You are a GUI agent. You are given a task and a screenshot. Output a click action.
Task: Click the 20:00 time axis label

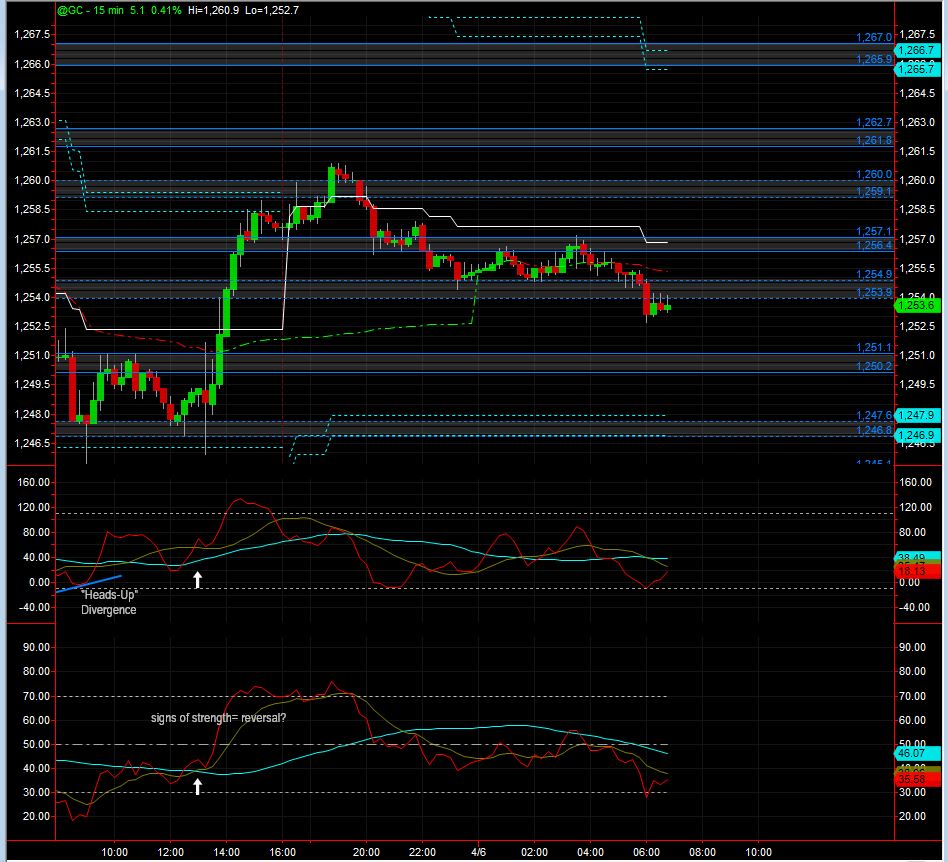tap(366, 852)
